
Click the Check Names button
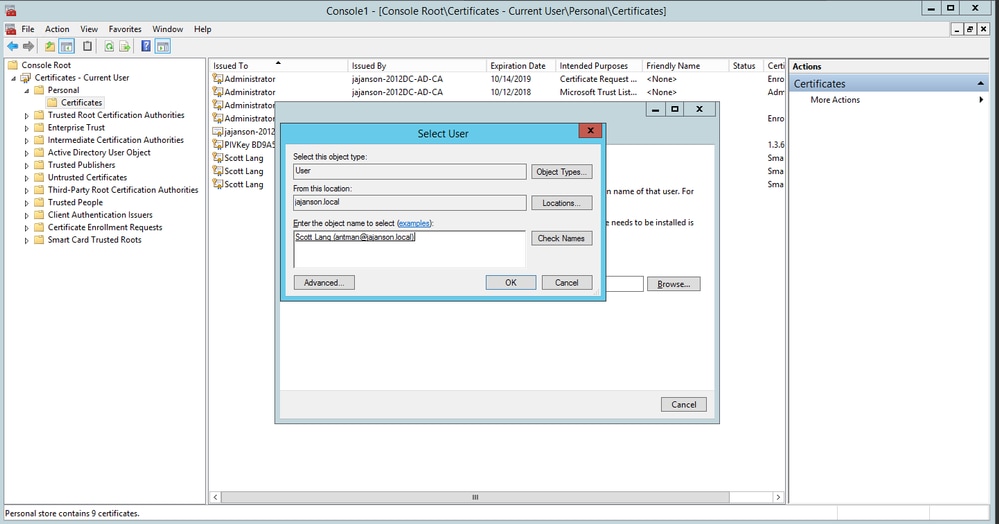click(561, 238)
